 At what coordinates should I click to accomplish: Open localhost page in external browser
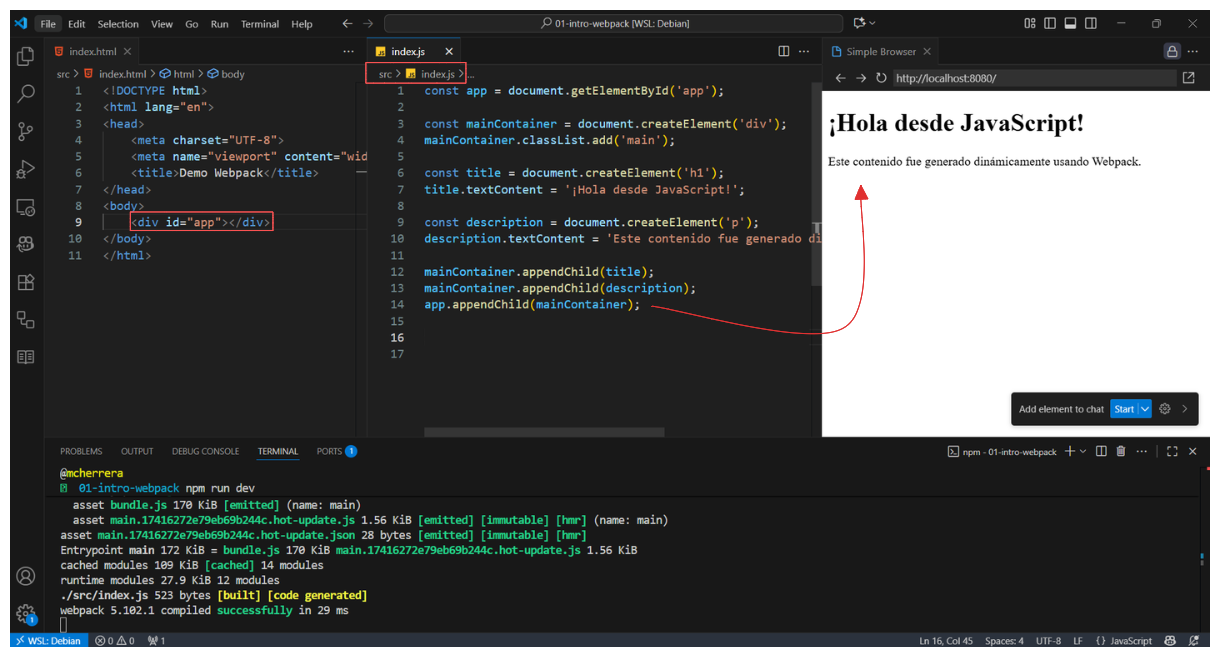[1188, 78]
